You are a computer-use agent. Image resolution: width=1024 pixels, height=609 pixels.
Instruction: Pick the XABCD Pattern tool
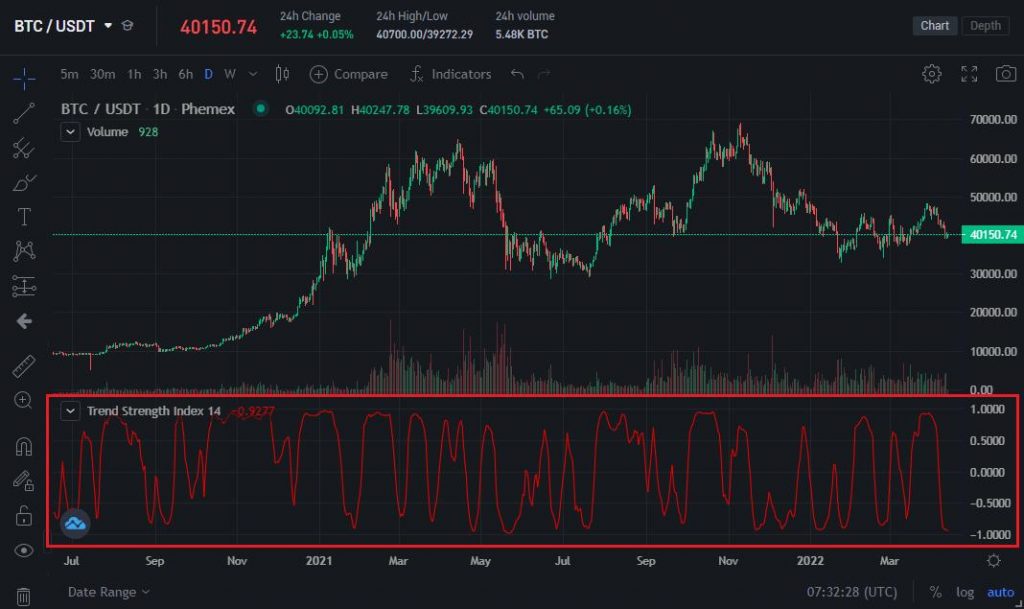(24, 251)
